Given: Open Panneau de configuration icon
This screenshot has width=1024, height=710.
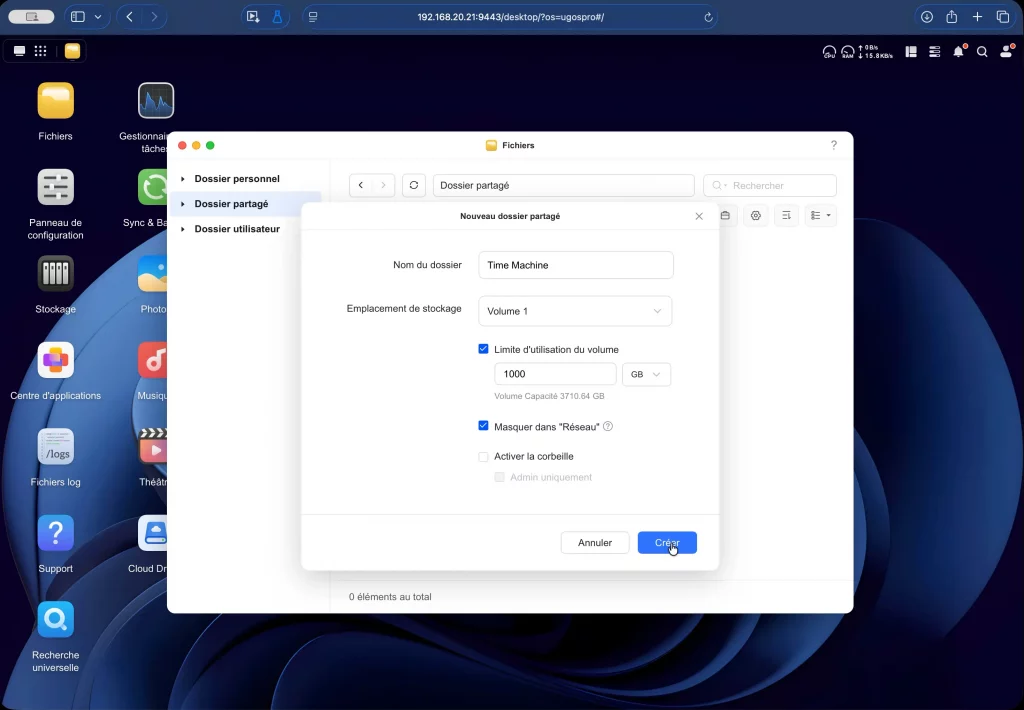Looking at the screenshot, I should click(55, 188).
